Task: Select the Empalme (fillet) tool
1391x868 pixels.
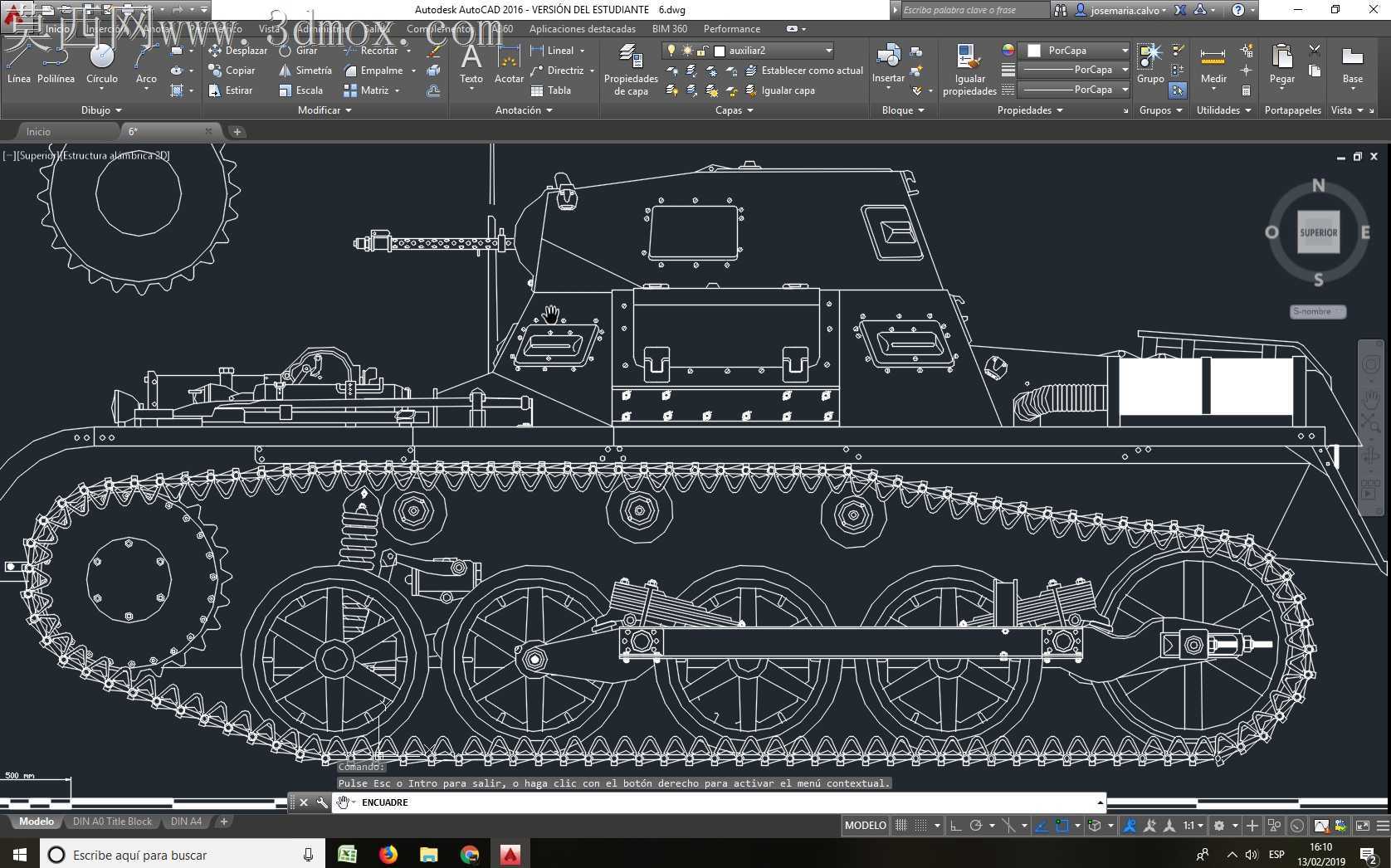Action: 373,71
